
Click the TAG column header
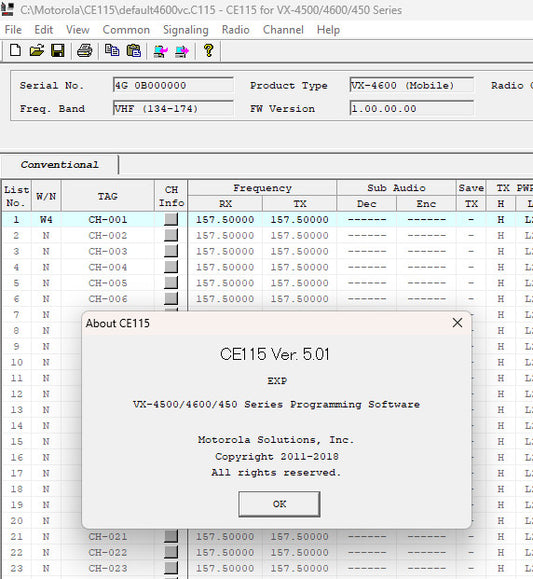pos(107,196)
